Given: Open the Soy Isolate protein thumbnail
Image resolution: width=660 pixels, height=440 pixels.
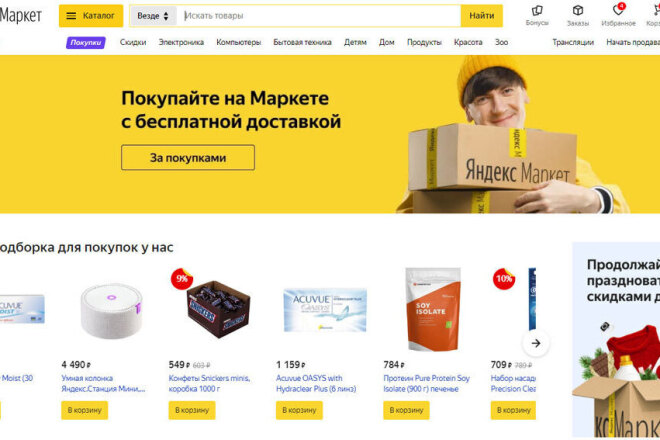Looking at the screenshot, I should pyautogui.click(x=433, y=309).
